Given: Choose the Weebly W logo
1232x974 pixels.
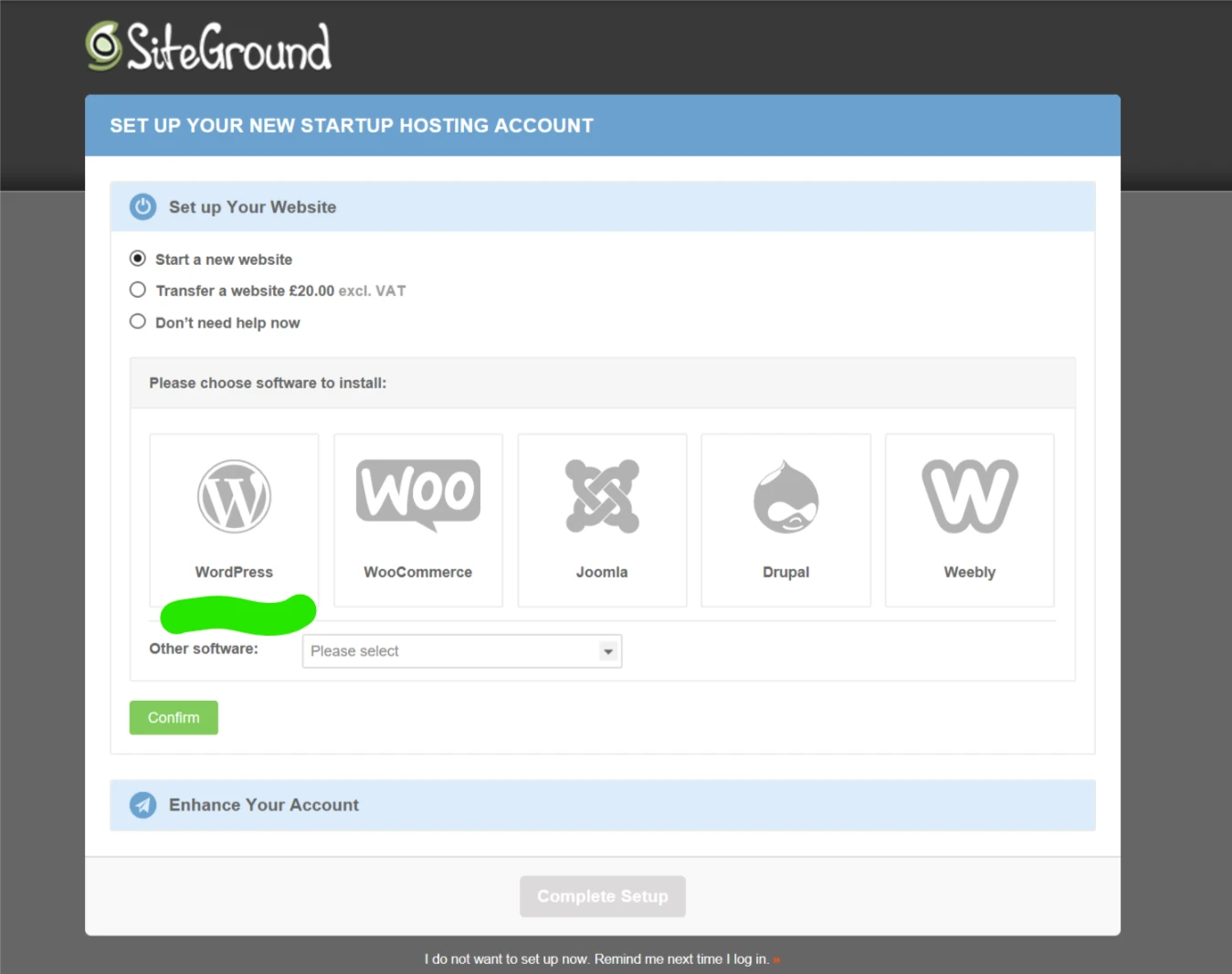Looking at the screenshot, I should click(970, 496).
